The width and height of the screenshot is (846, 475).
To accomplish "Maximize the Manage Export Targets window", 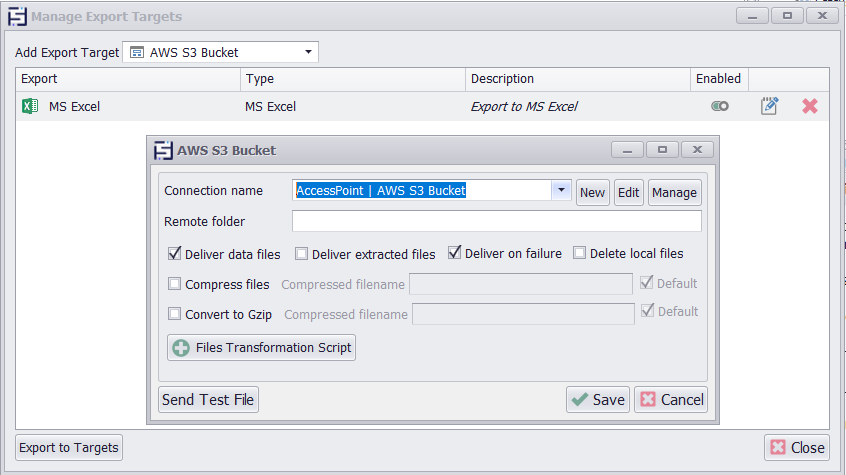I will point(787,16).
